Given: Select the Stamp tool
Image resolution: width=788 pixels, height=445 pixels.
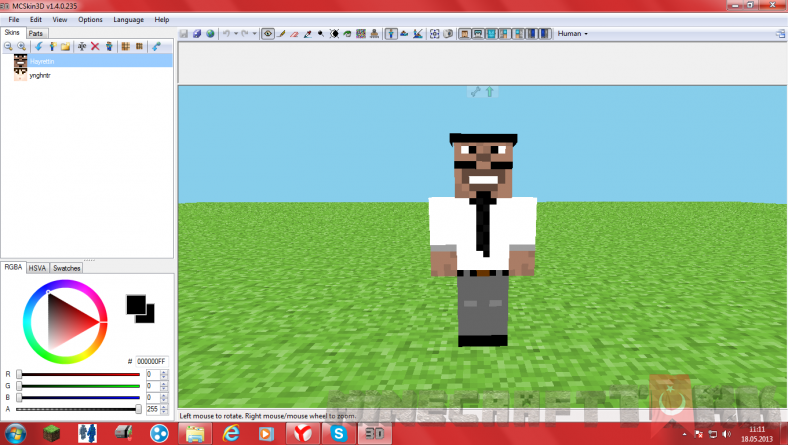Looking at the screenshot, I should coord(374,34).
